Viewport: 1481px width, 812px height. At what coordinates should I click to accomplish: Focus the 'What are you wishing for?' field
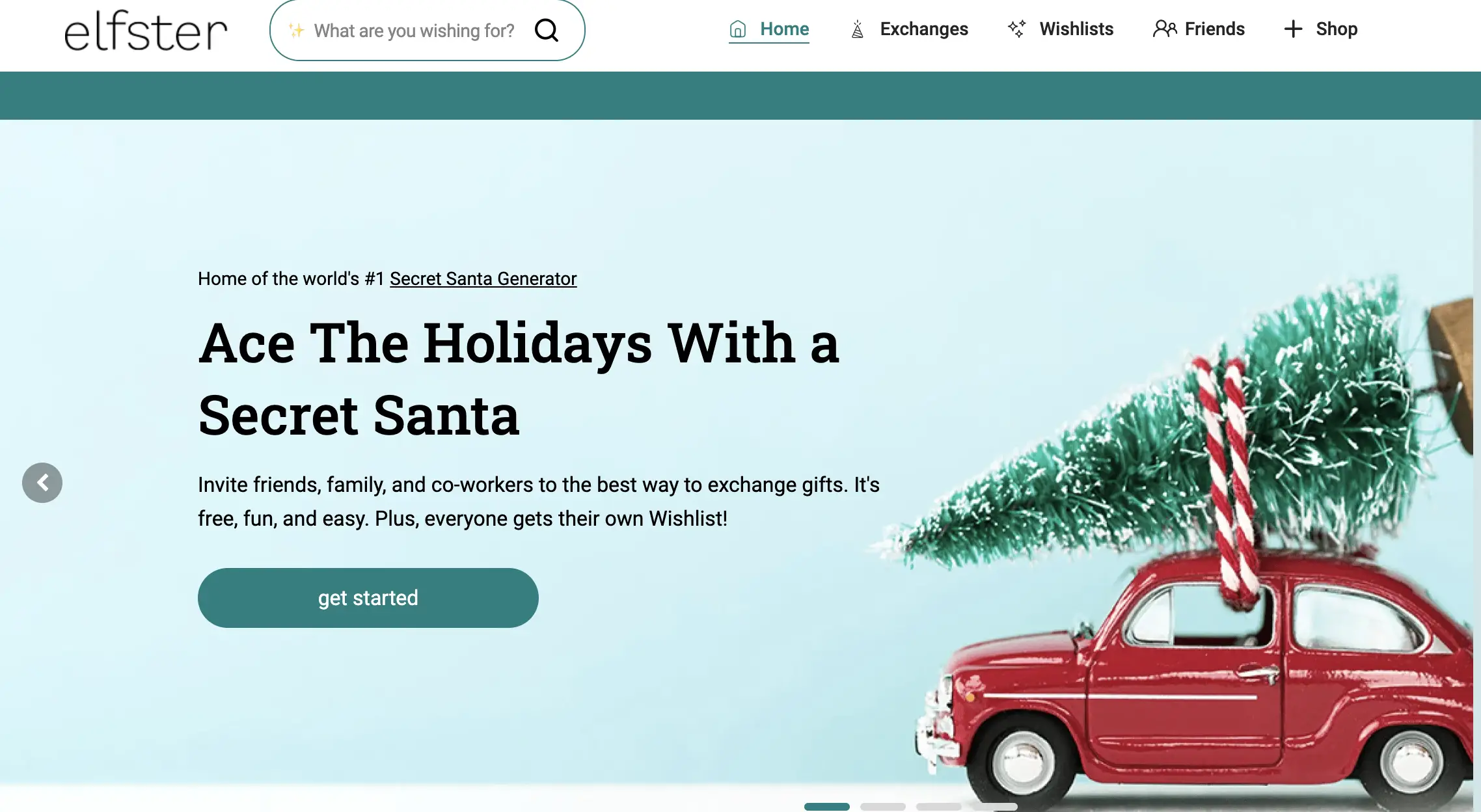point(414,31)
